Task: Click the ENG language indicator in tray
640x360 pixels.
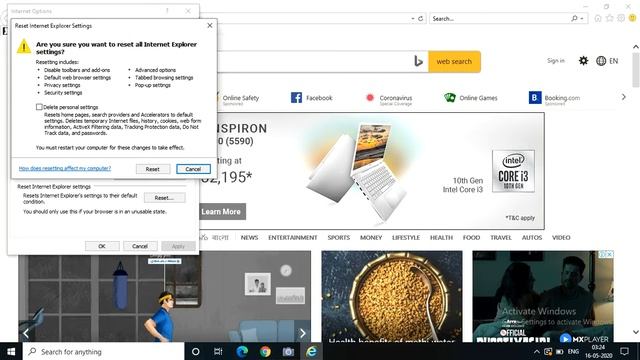Action: pos(573,351)
